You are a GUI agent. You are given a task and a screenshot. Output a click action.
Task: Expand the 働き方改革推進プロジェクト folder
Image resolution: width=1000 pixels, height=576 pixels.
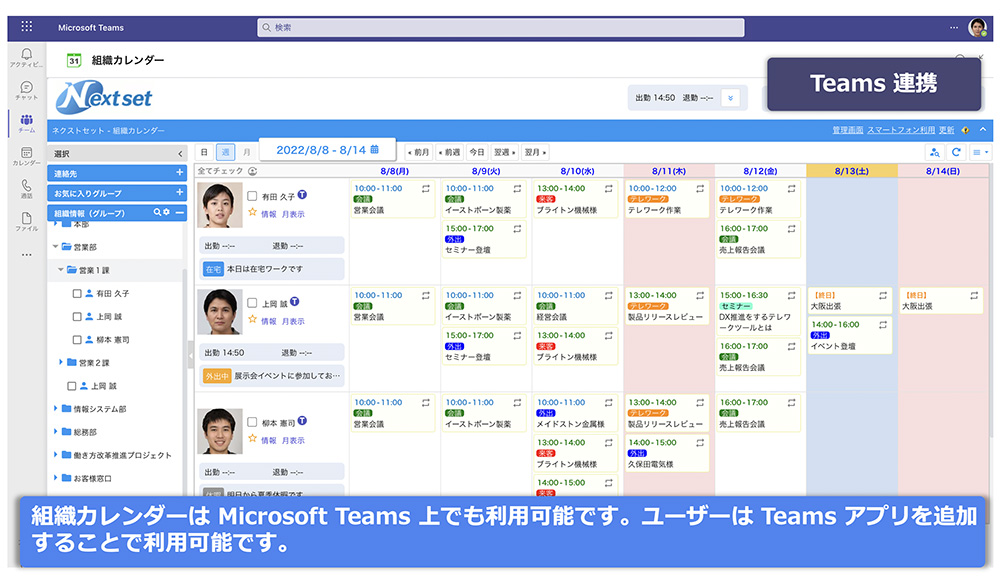(55, 455)
